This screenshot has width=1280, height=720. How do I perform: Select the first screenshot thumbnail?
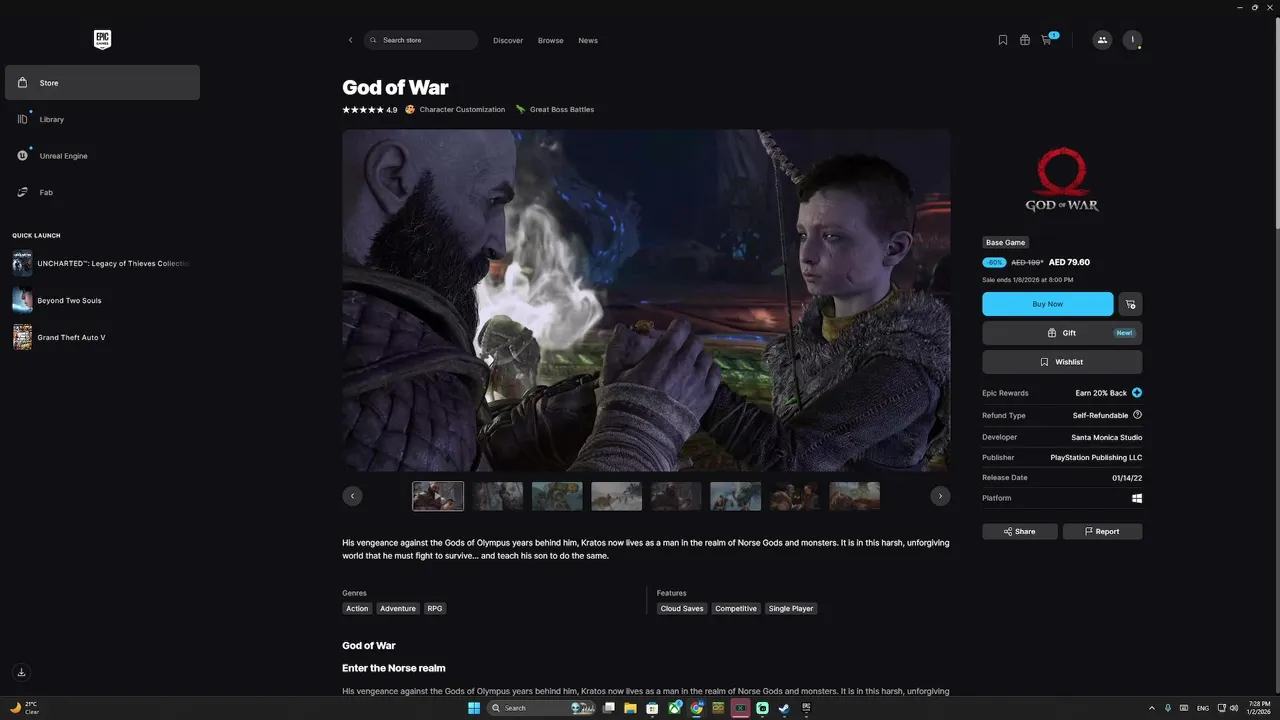[x=438, y=496]
